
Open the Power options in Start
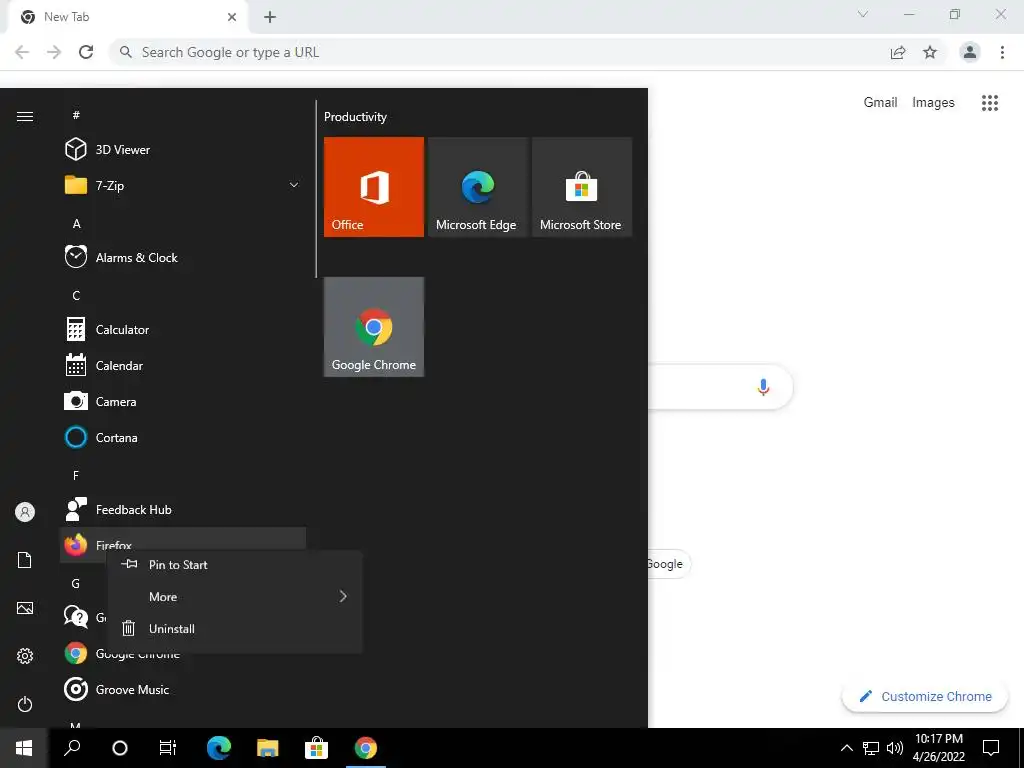click(25, 704)
